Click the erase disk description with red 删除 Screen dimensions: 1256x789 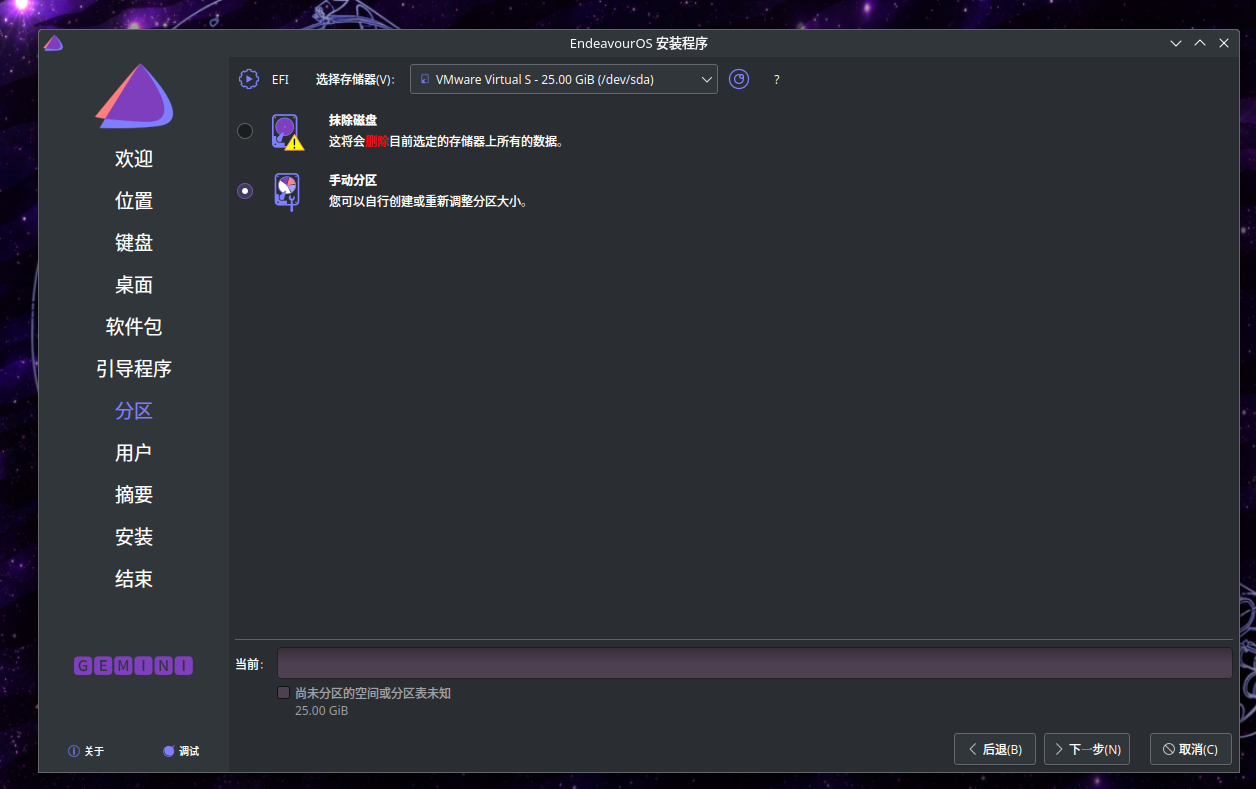coord(449,142)
